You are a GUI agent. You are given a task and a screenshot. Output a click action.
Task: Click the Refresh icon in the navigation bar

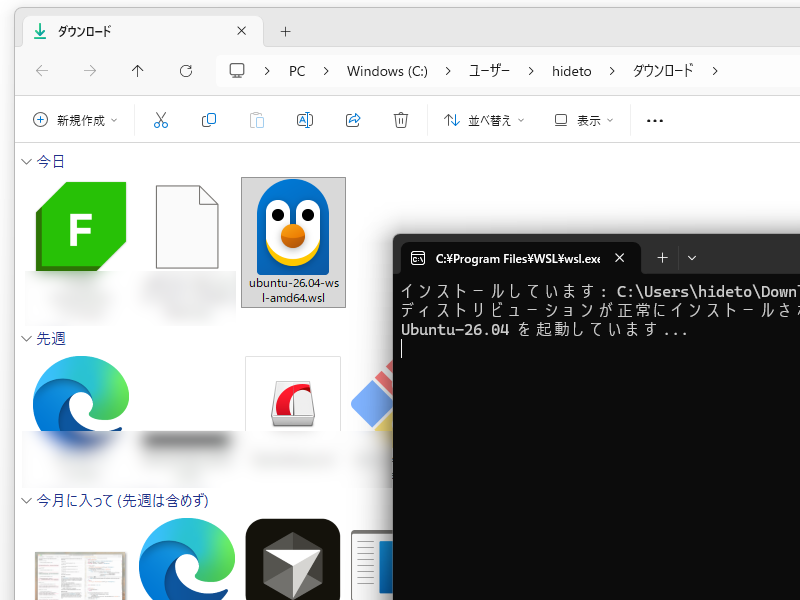(x=186, y=71)
